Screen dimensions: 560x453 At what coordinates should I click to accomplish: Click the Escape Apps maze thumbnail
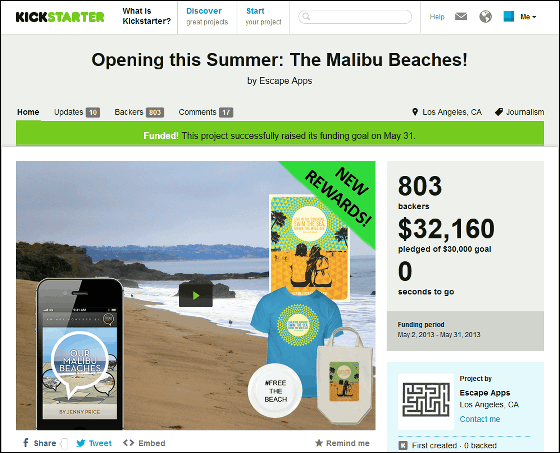426,400
